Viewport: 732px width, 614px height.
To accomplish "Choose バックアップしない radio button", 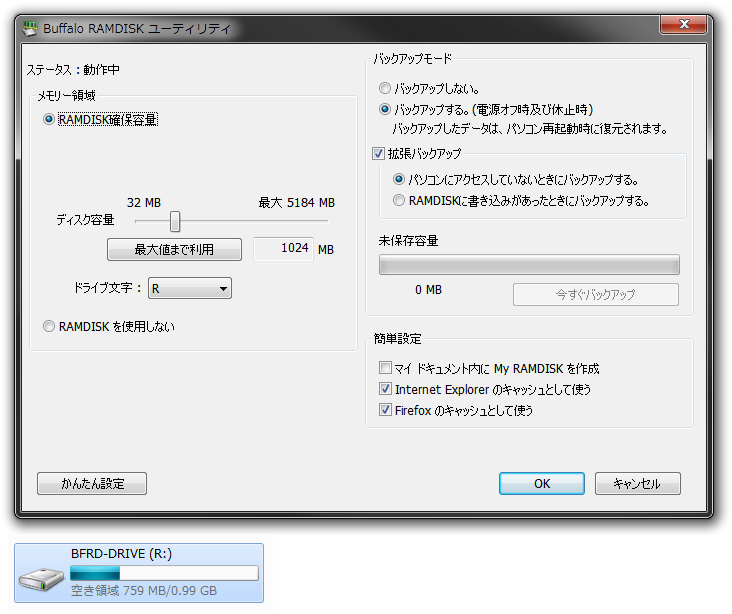I will [385, 88].
